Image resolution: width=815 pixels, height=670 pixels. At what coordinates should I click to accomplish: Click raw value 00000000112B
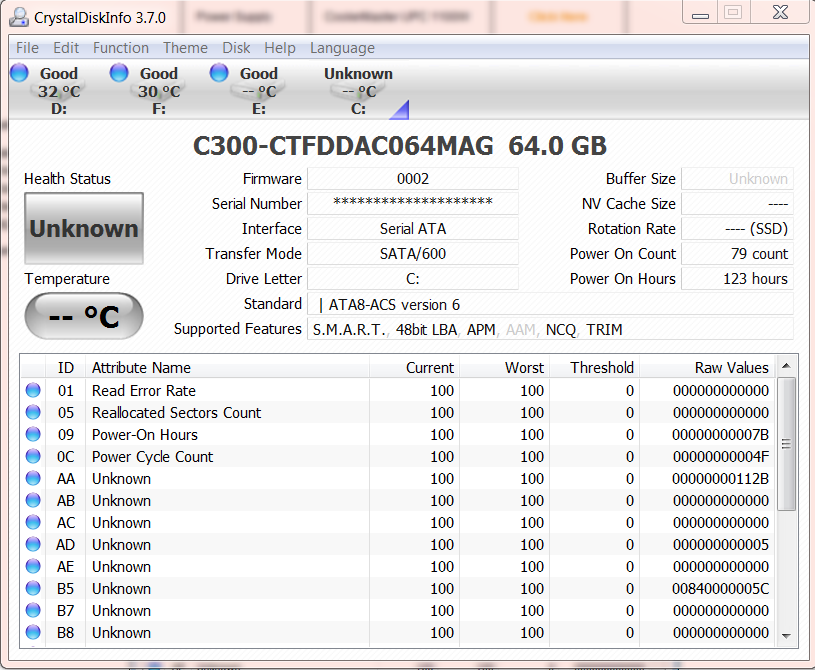(720, 479)
